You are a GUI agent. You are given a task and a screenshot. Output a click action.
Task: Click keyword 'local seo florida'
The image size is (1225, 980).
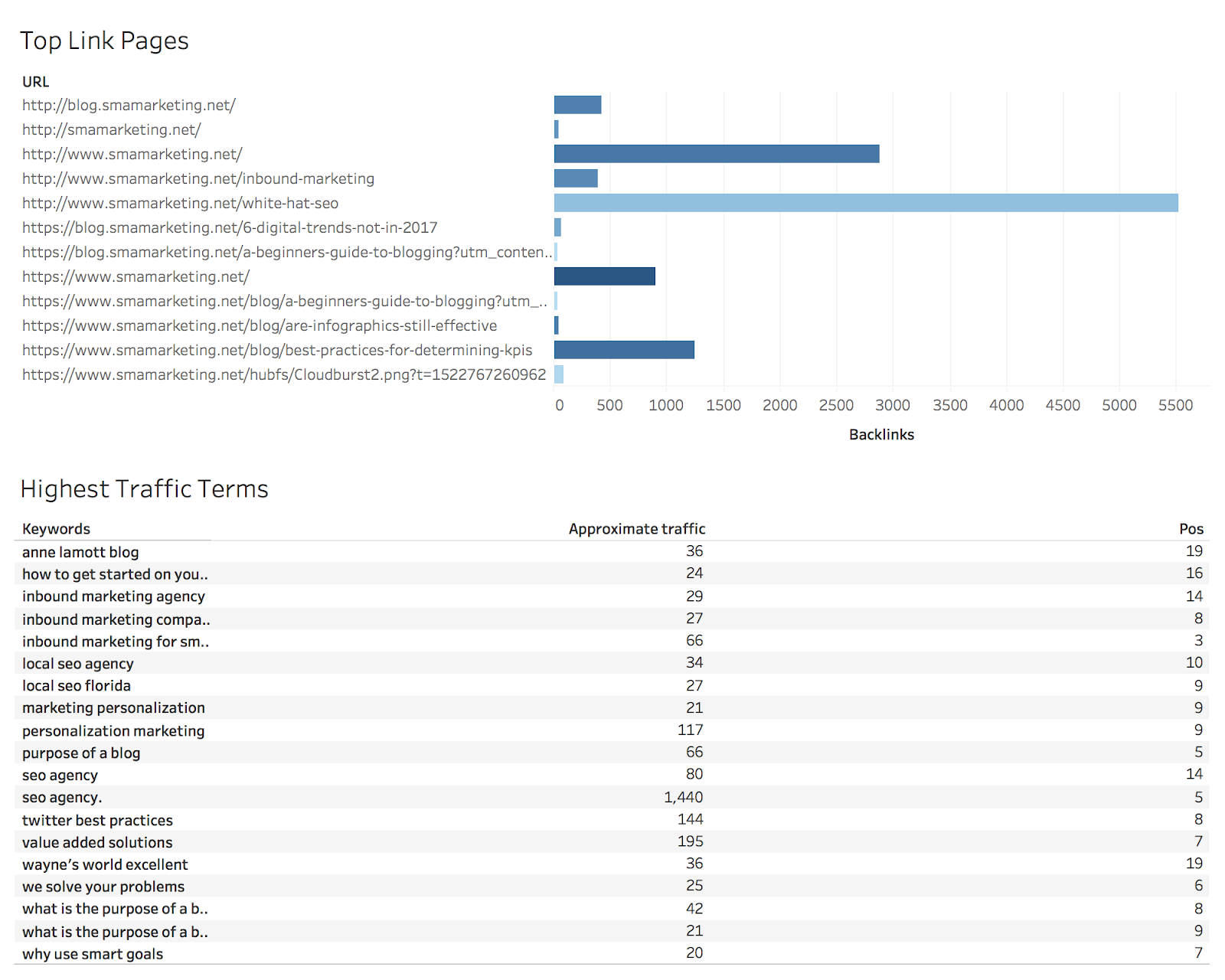point(77,686)
